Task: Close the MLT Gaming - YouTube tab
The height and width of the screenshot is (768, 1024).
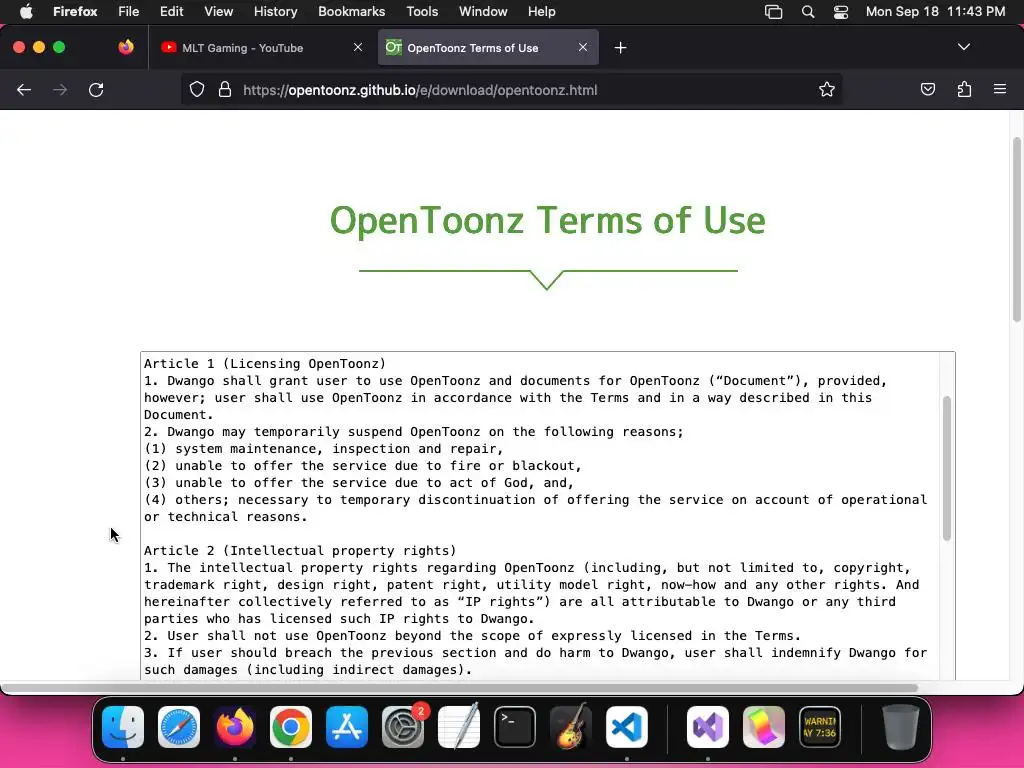Action: (x=358, y=47)
